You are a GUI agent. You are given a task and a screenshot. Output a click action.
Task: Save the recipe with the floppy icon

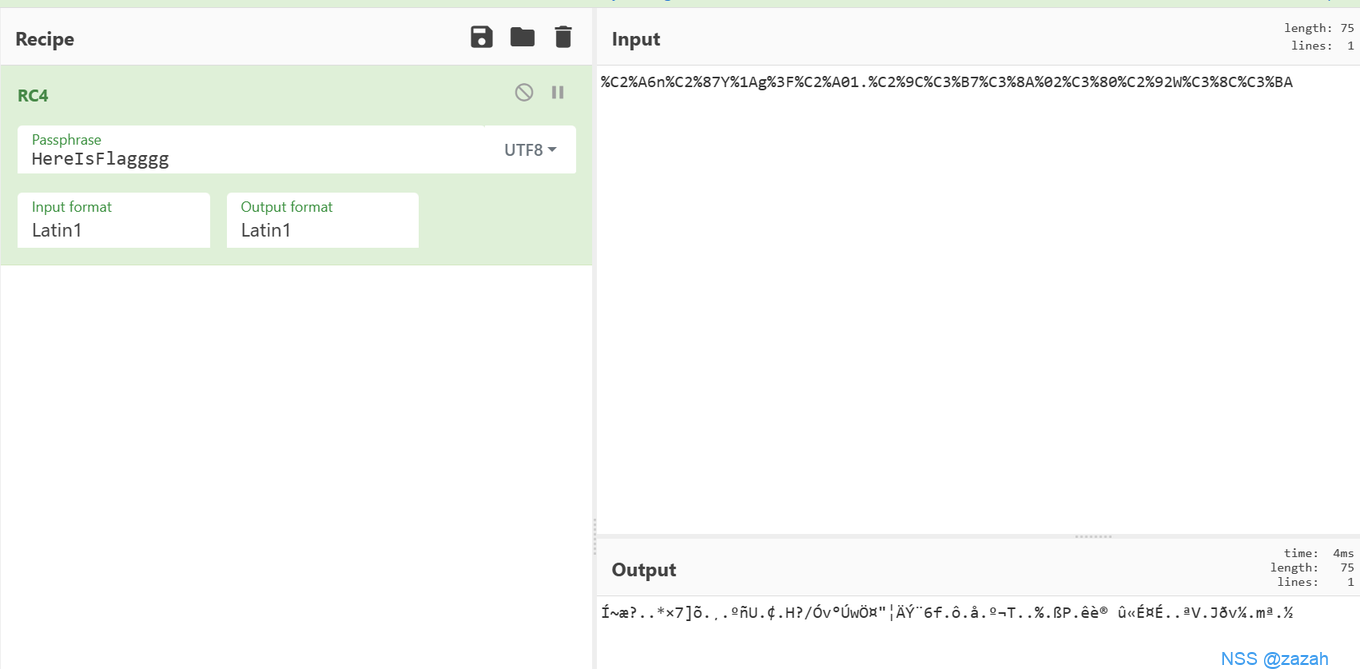click(481, 37)
